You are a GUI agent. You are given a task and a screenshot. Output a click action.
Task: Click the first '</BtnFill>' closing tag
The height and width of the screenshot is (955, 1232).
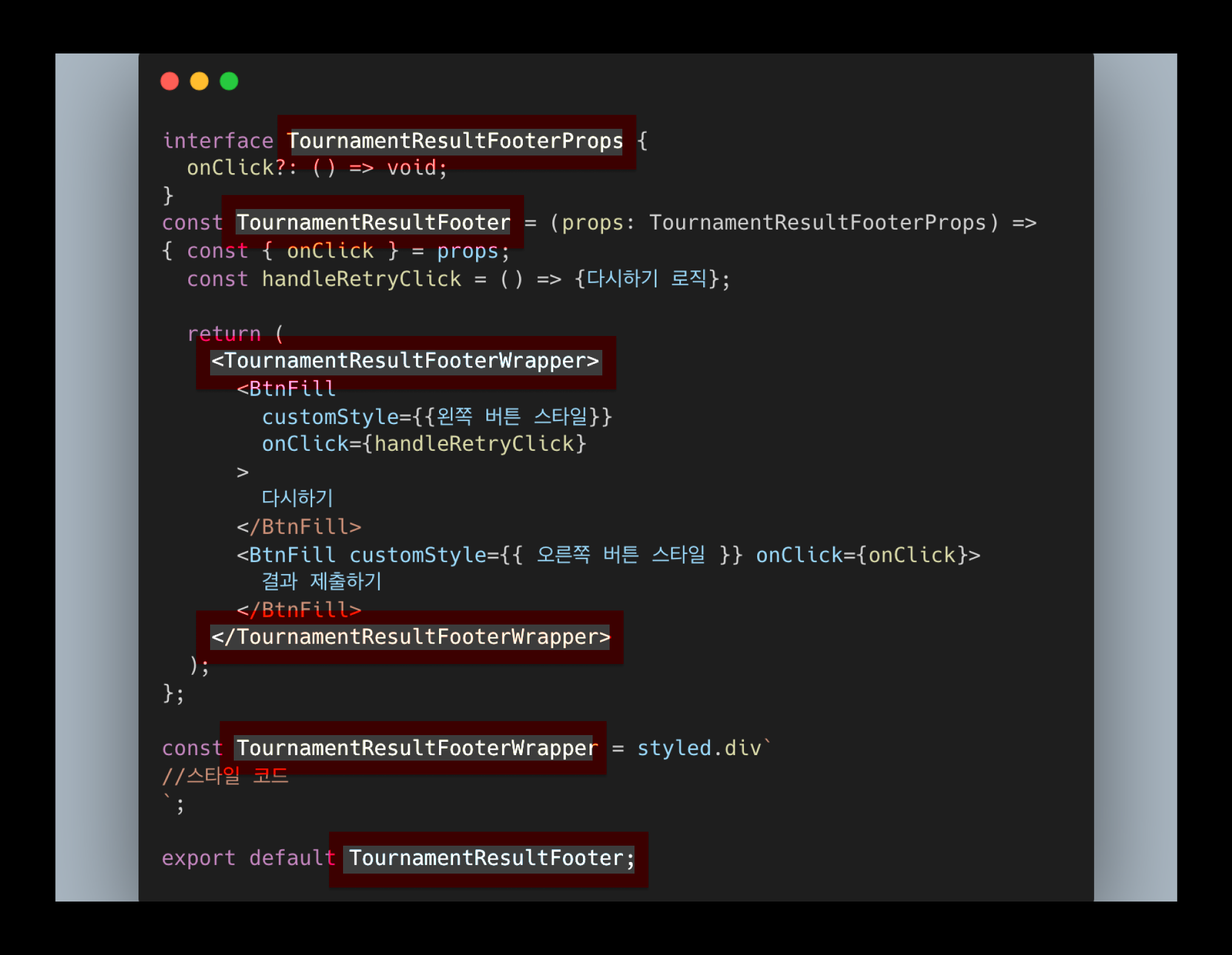click(299, 527)
